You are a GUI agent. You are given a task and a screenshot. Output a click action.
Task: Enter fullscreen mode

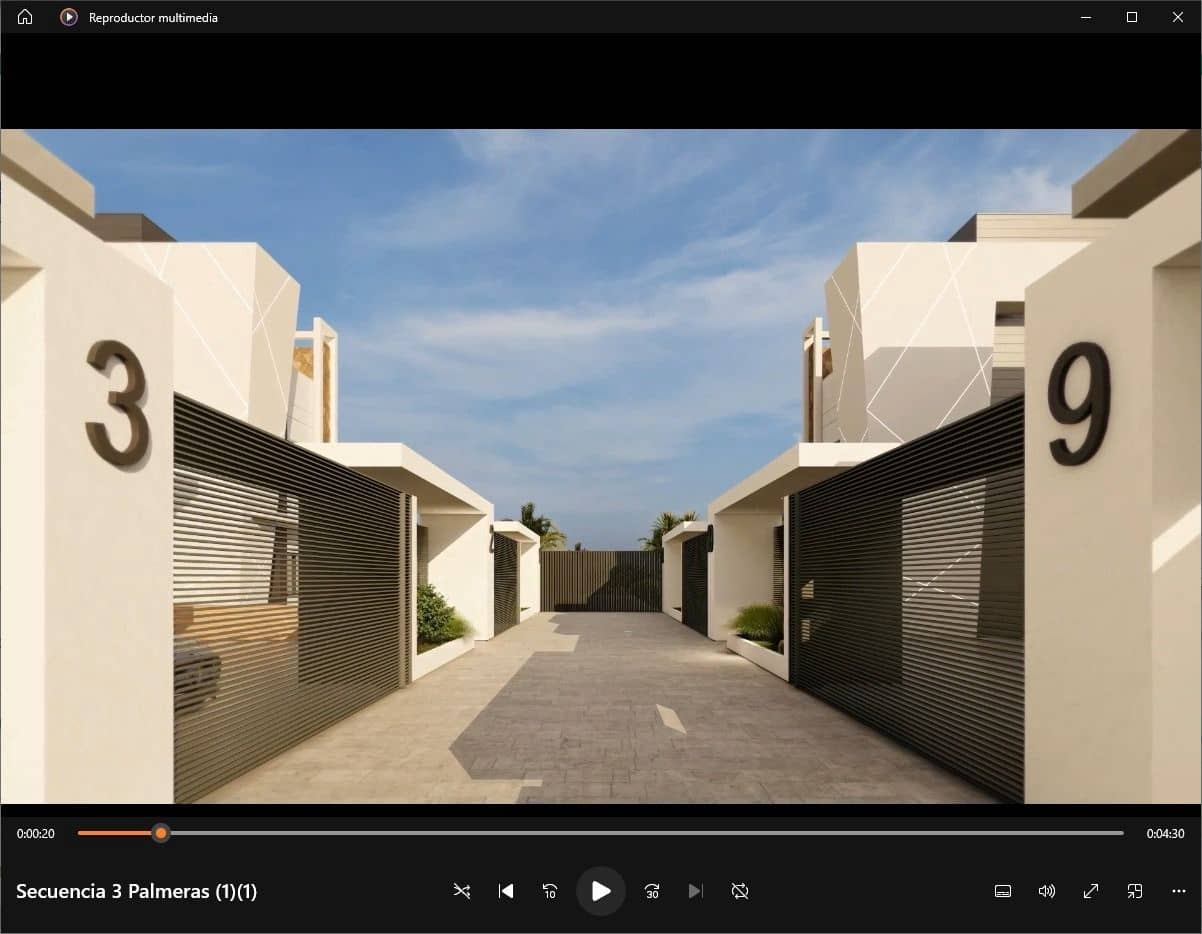[1091, 891]
